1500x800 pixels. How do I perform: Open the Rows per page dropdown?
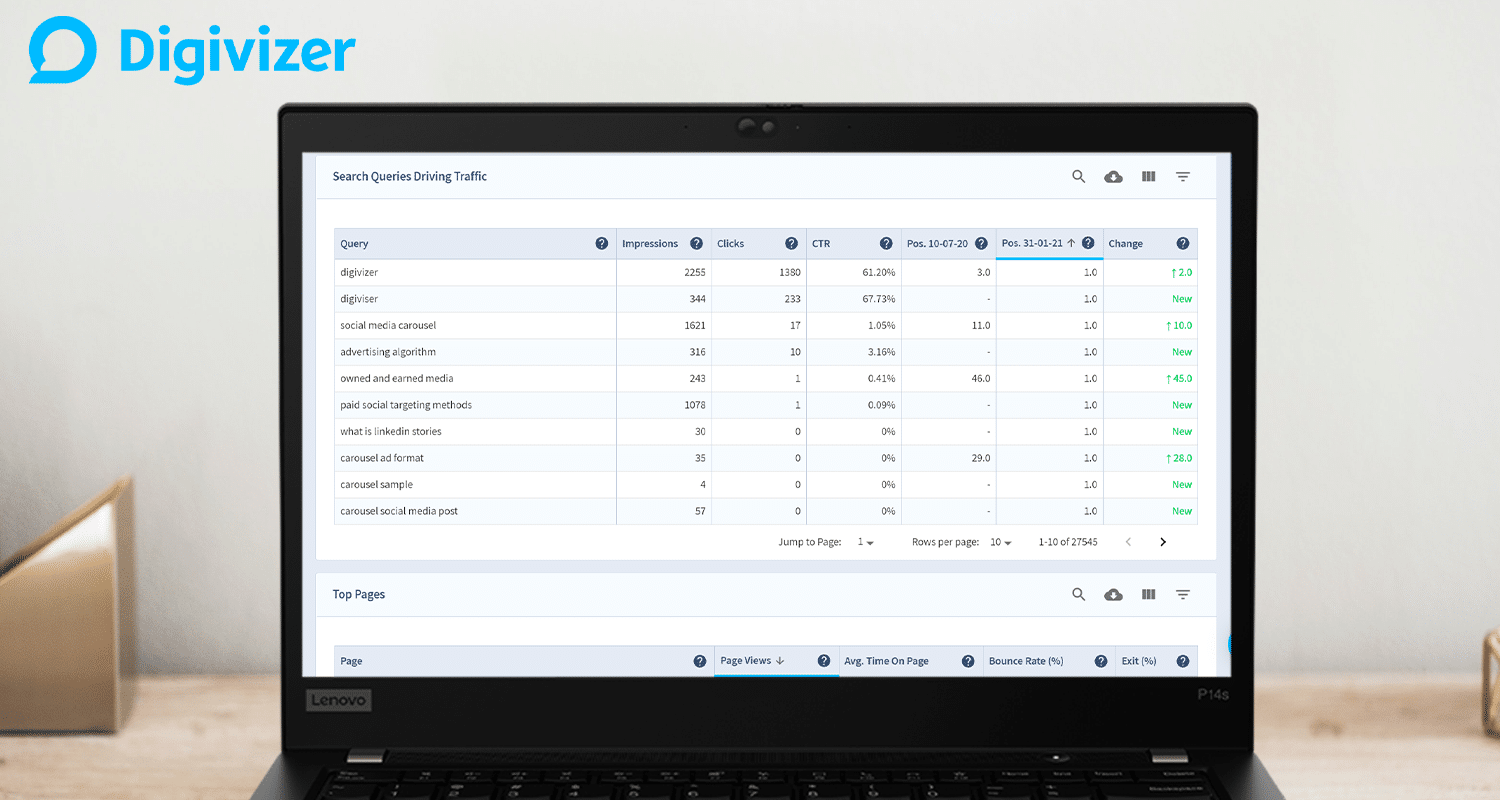coord(1001,542)
